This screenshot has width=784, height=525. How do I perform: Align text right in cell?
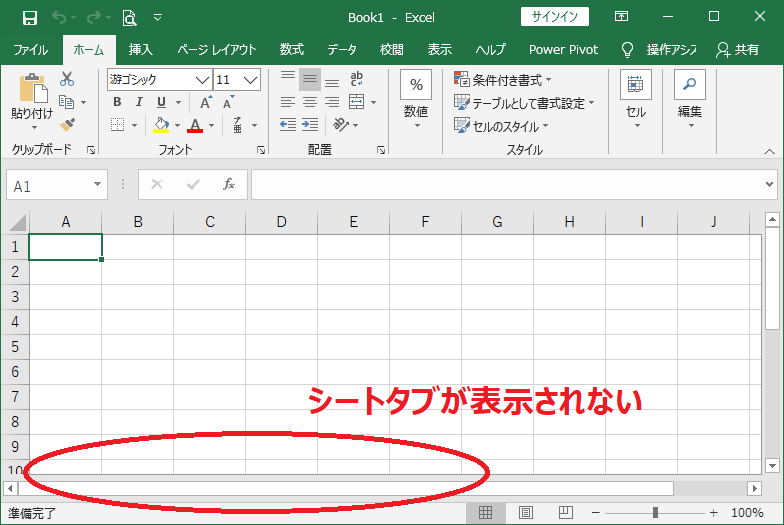pos(332,102)
